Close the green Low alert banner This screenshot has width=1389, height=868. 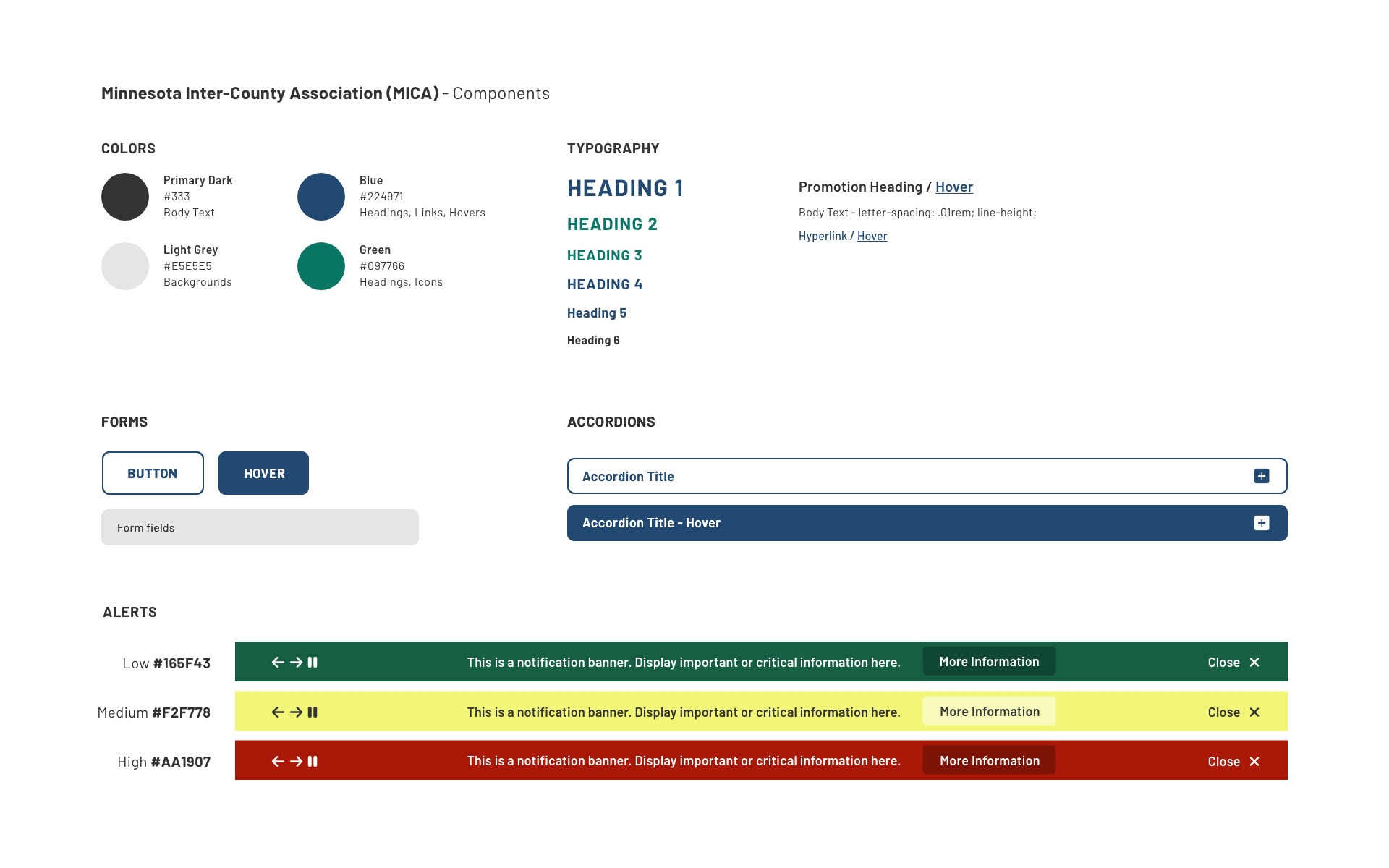click(1233, 663)
